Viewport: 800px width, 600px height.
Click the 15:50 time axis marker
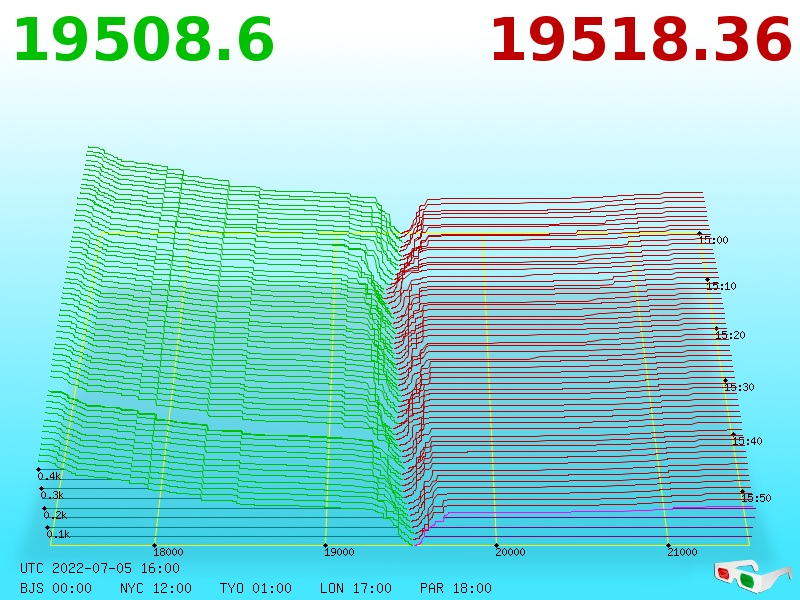757,498
